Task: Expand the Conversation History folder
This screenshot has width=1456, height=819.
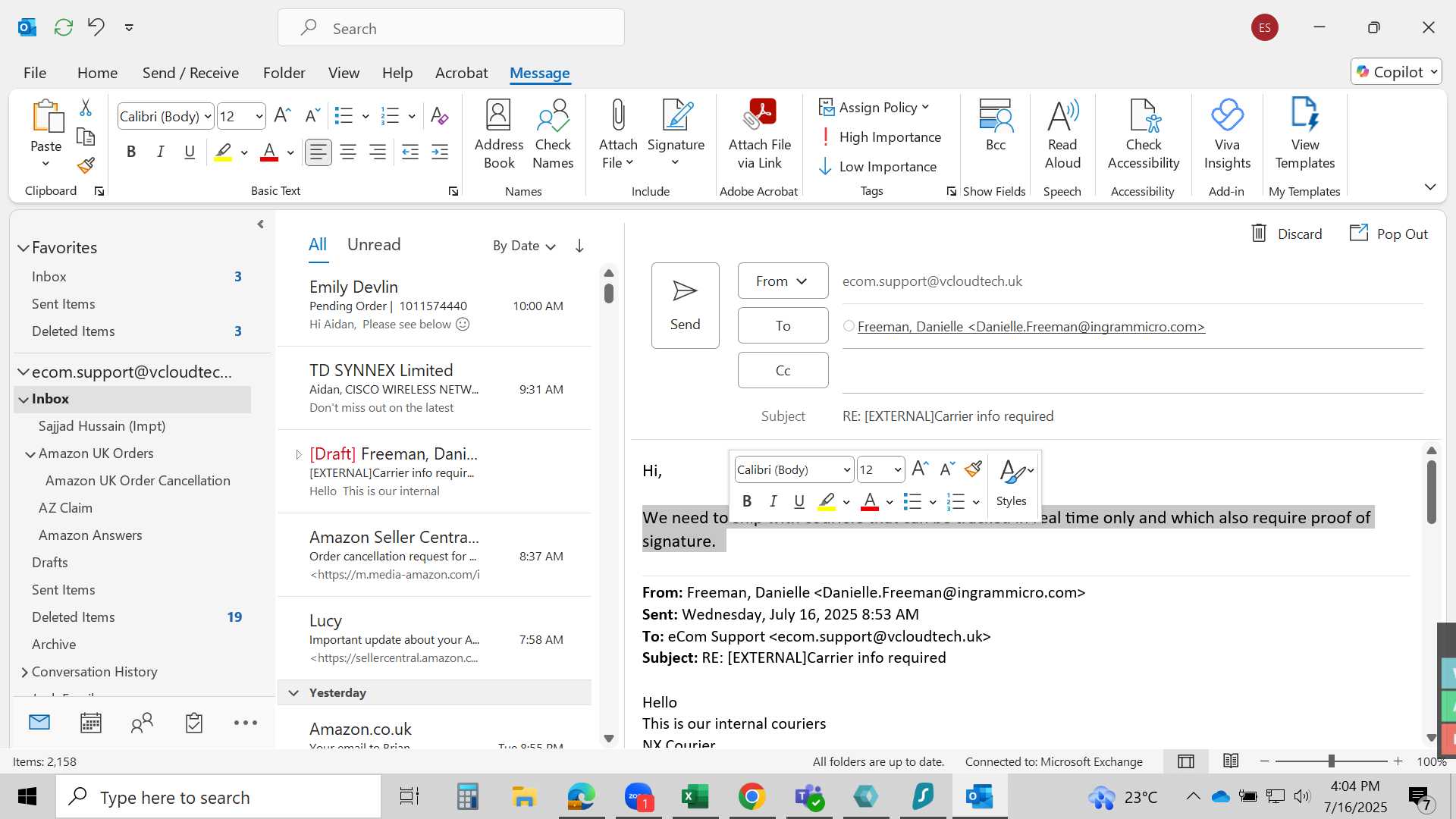Action: [24, 672]
